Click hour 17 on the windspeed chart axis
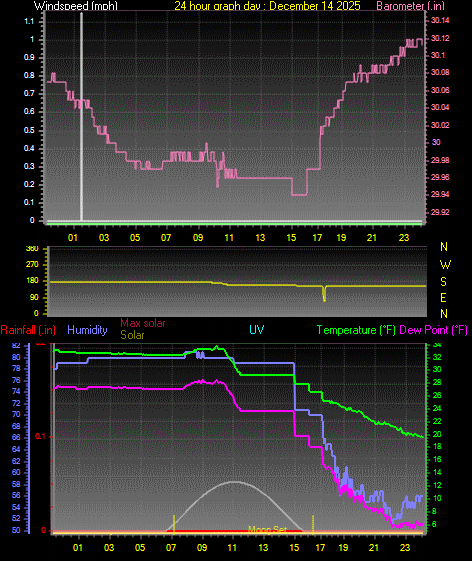Image resolution: width=472 pixels, height=561 pixels. [x=317, y=238]
